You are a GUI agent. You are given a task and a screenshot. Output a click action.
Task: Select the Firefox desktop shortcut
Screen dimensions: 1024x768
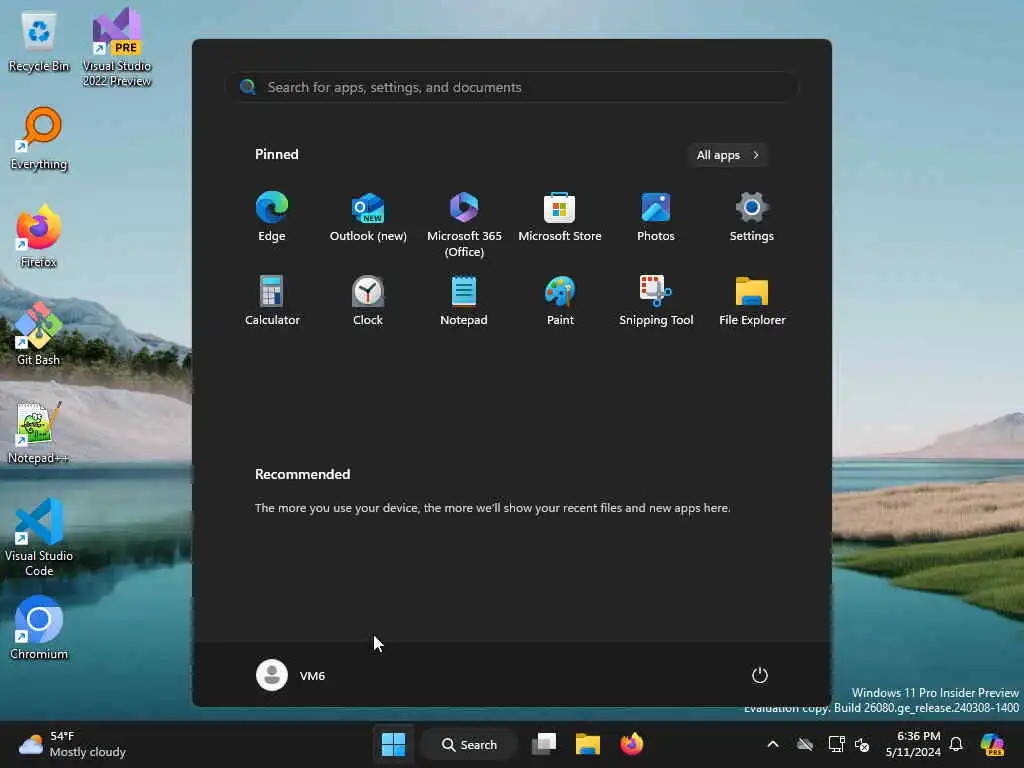tap(39, 236)
